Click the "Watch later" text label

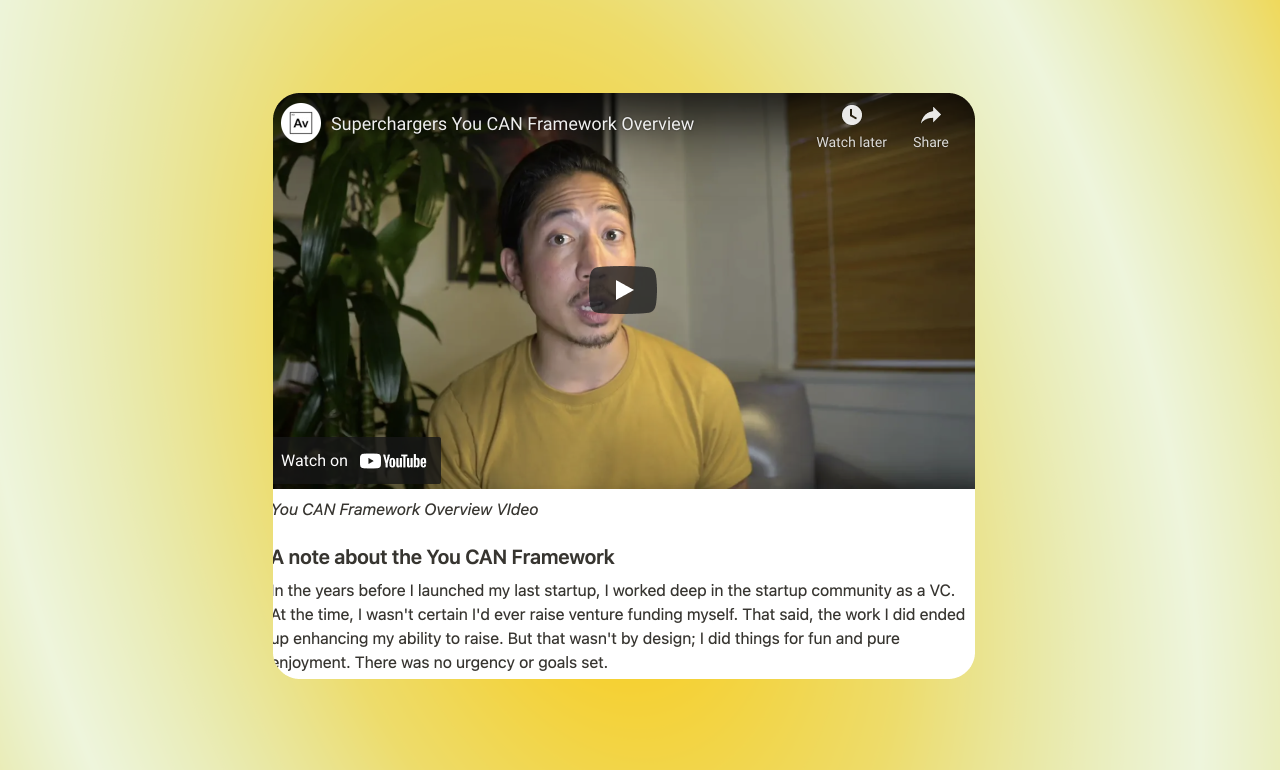[851, 142]
